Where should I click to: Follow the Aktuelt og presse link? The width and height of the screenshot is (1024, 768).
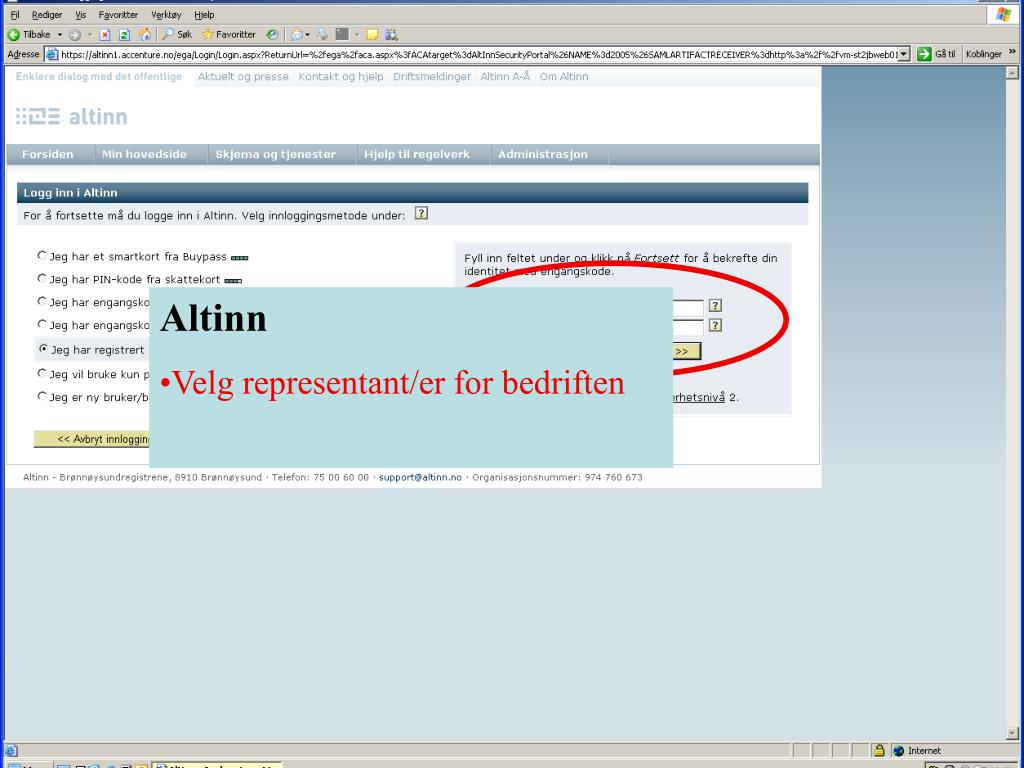243,76
